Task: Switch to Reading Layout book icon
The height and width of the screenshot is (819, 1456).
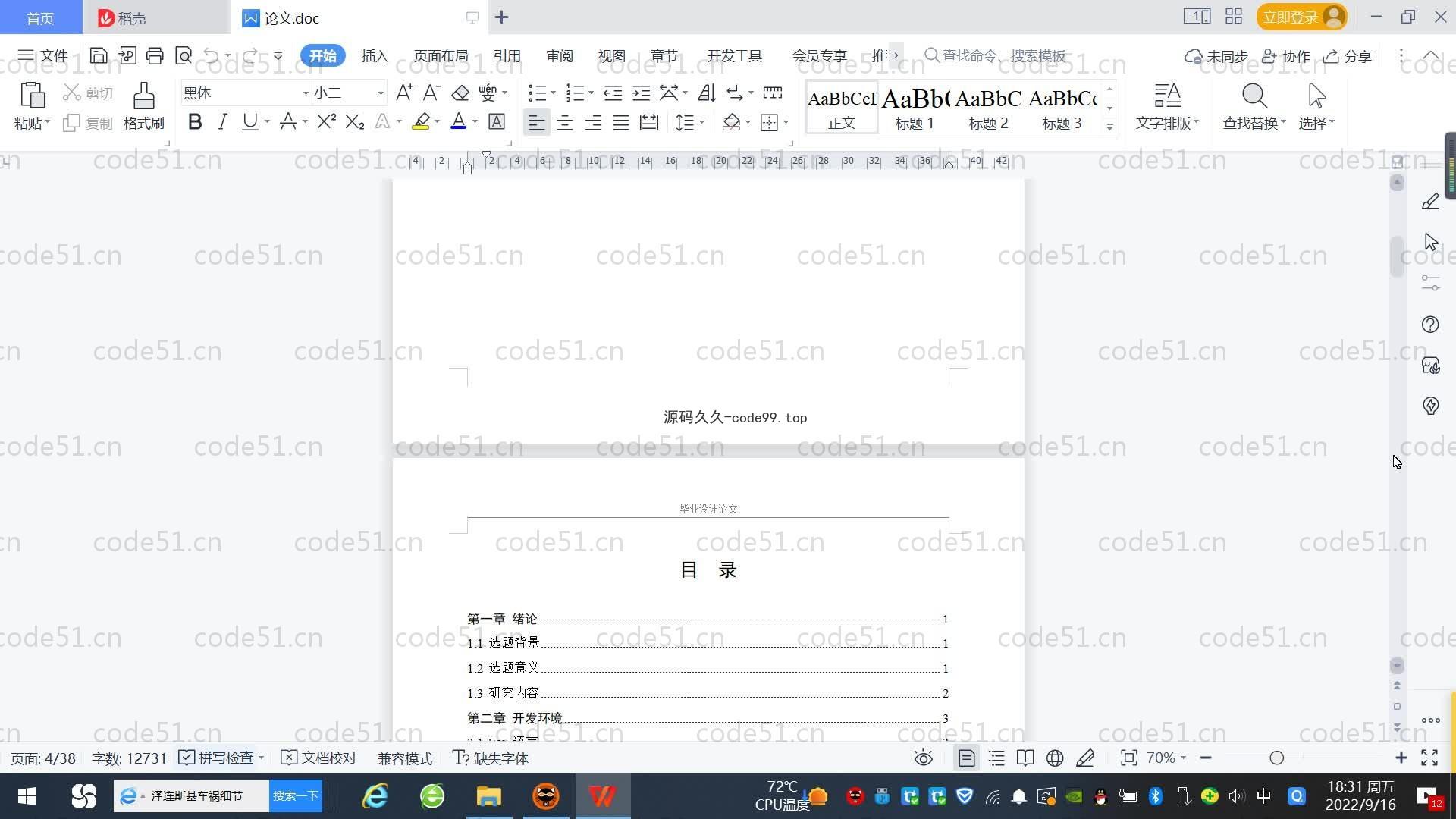Action: [1025, 758]
